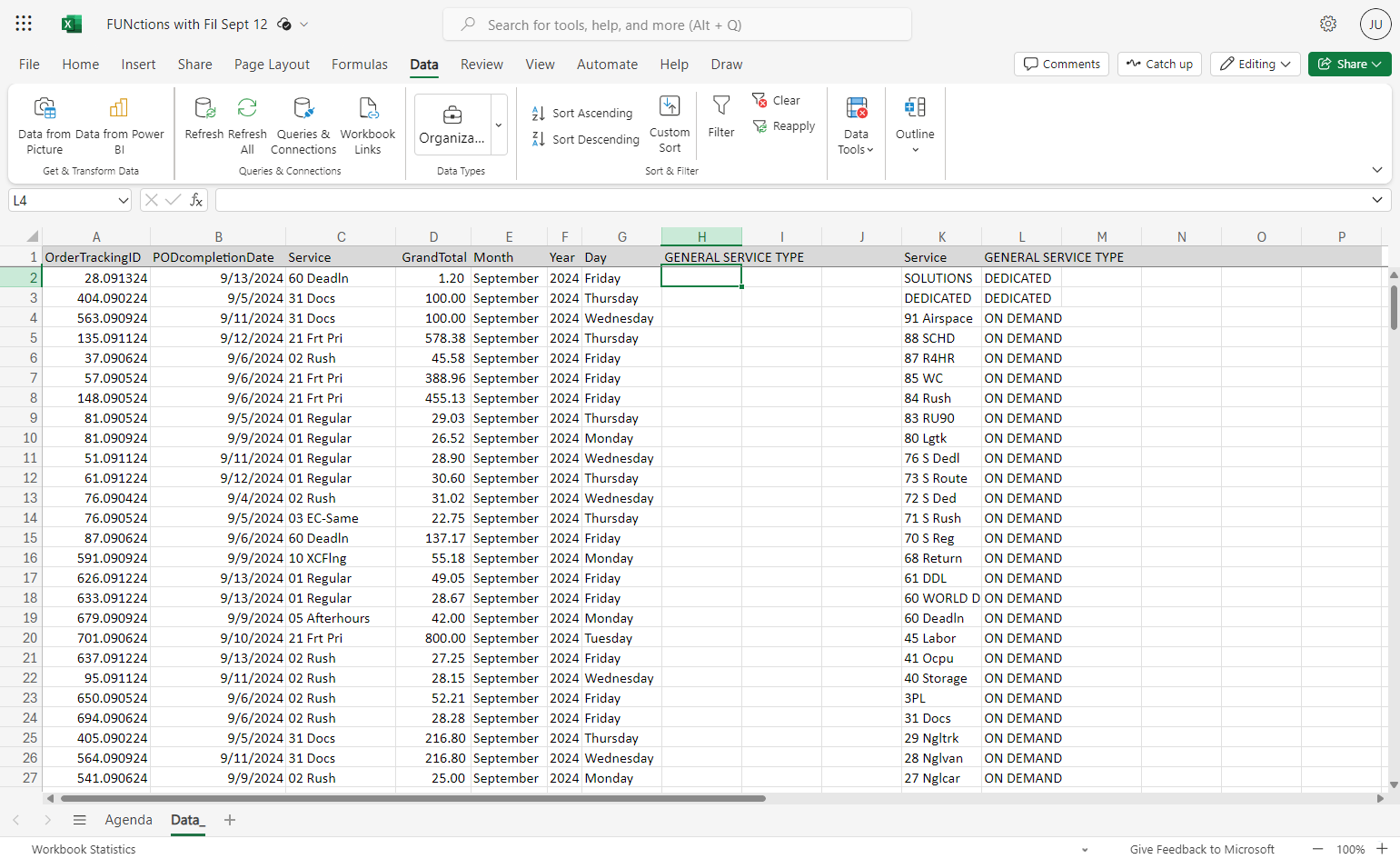Open the app launcher waffle icon
Screen dimensions: 1400x859
click(24, 24)
